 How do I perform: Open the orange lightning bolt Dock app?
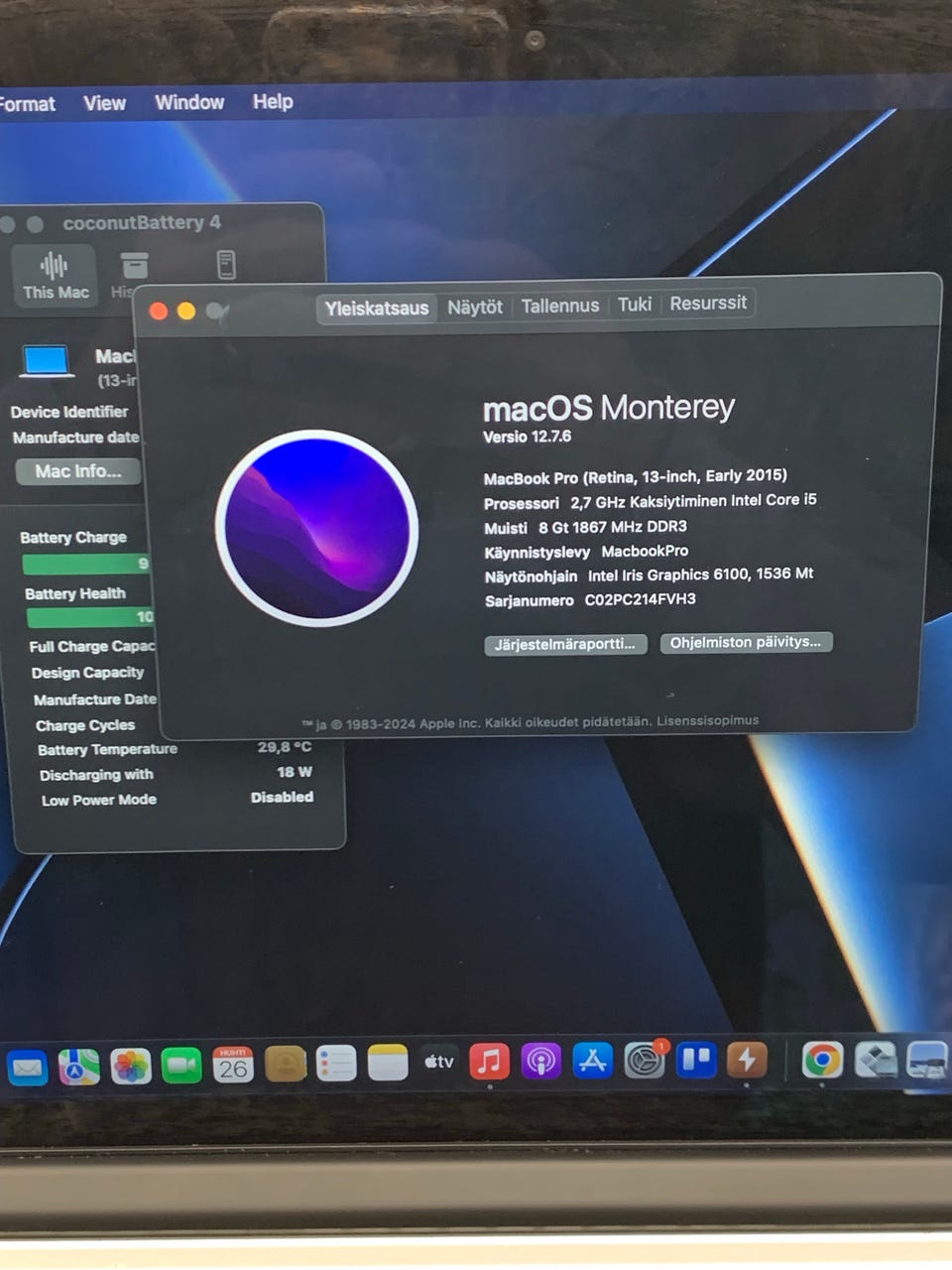[747, 1060]
